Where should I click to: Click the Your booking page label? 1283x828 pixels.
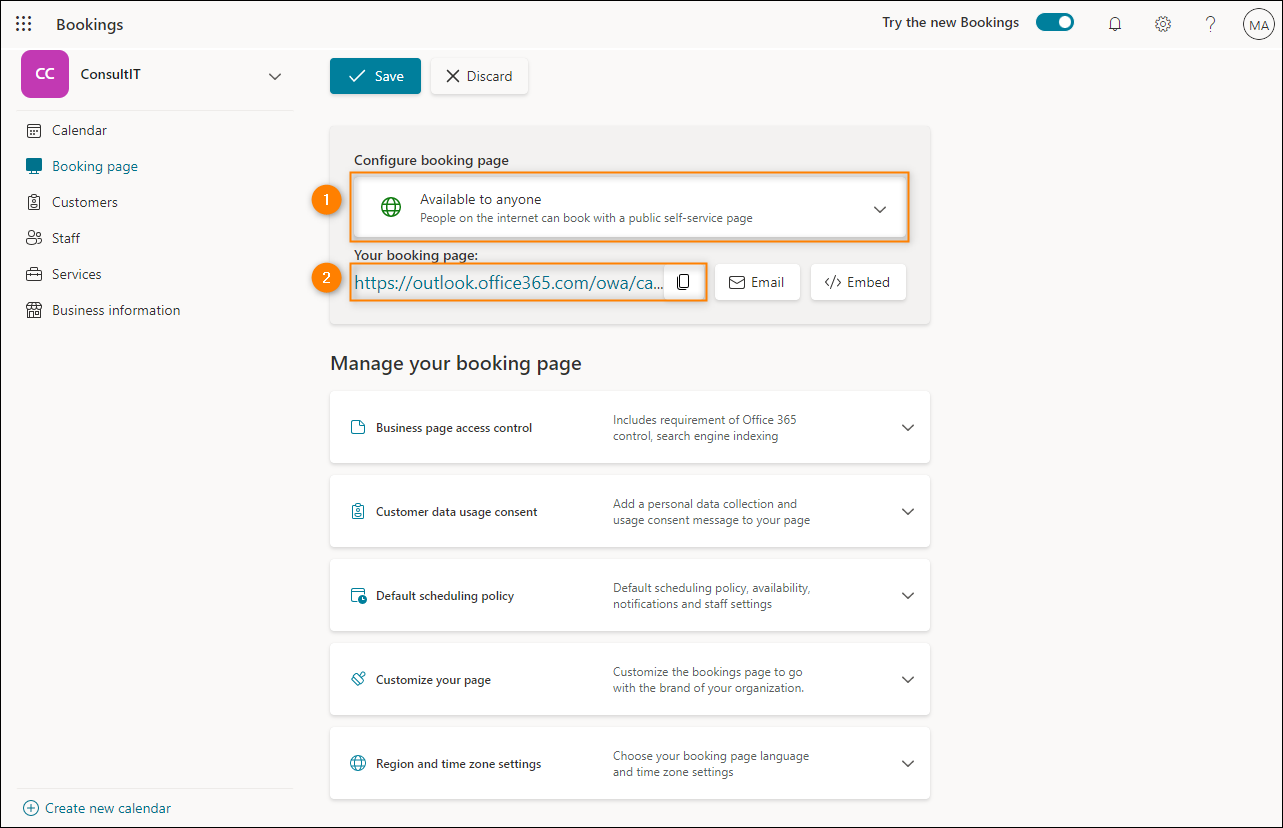click(x=416, y=255)
